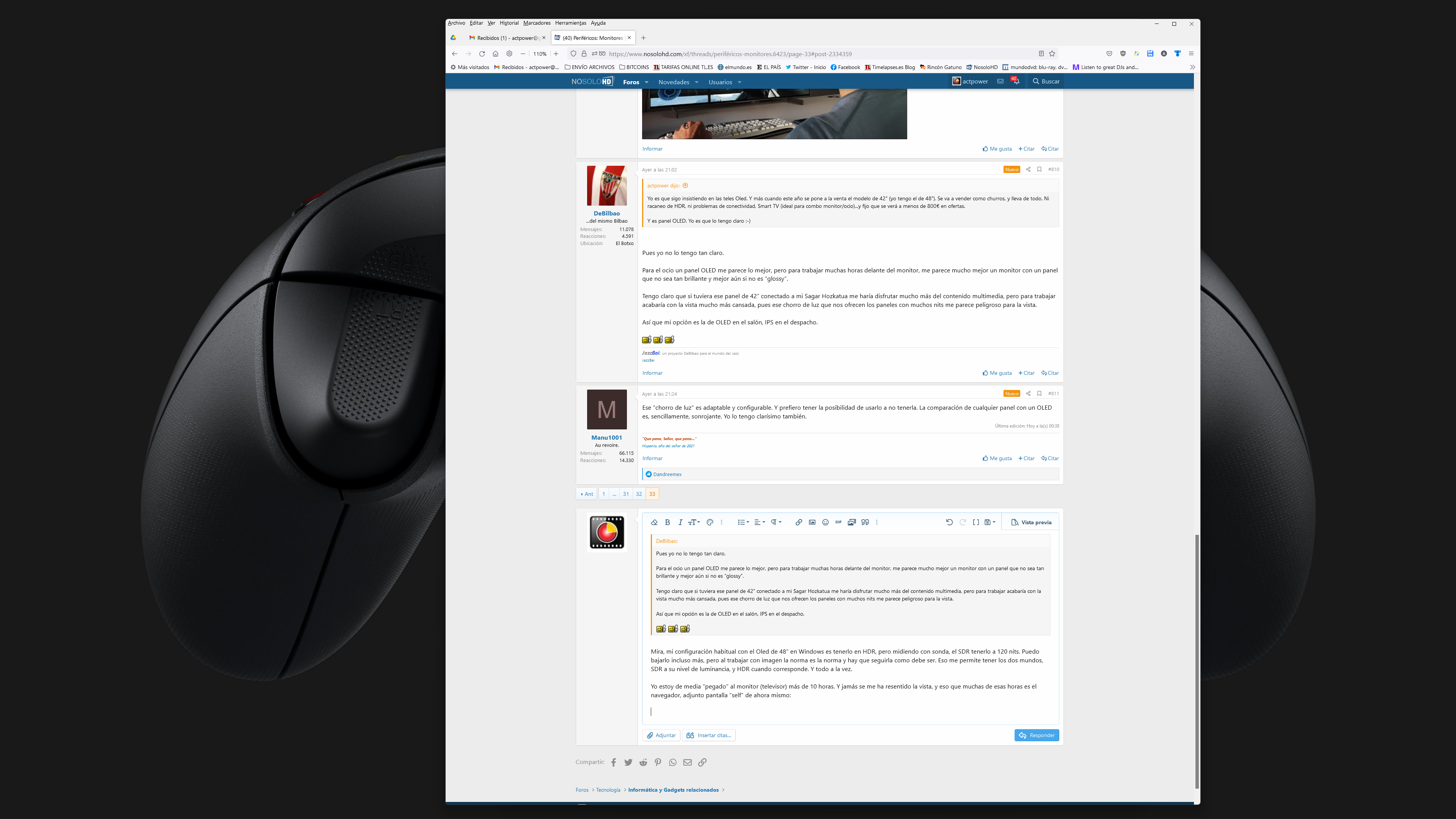Open the list options dropdown in the editor
Viewport: 1456px width, 819px height.
pyautogui.click(x=743, y=522)
